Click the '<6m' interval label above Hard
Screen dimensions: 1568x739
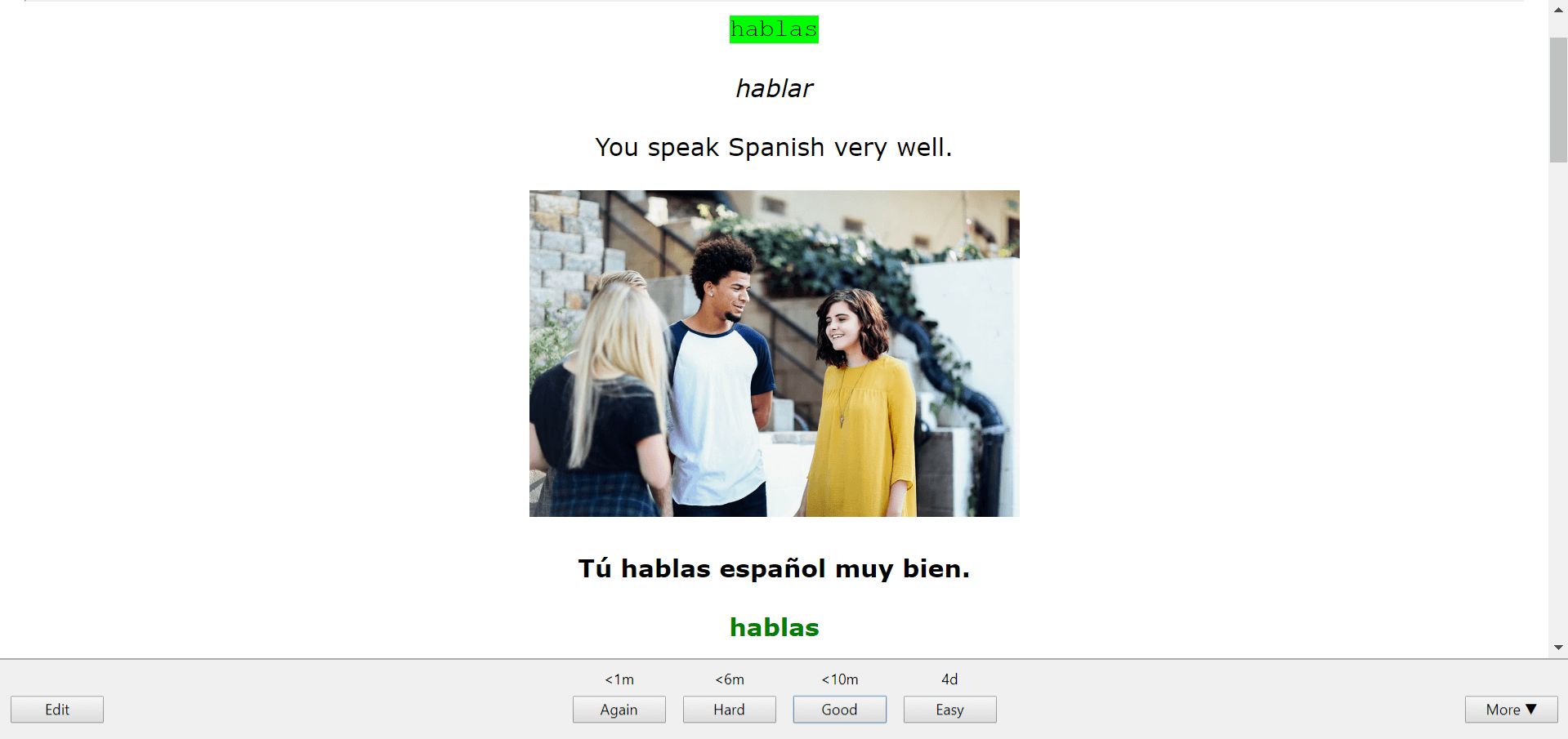pos(729,679)
